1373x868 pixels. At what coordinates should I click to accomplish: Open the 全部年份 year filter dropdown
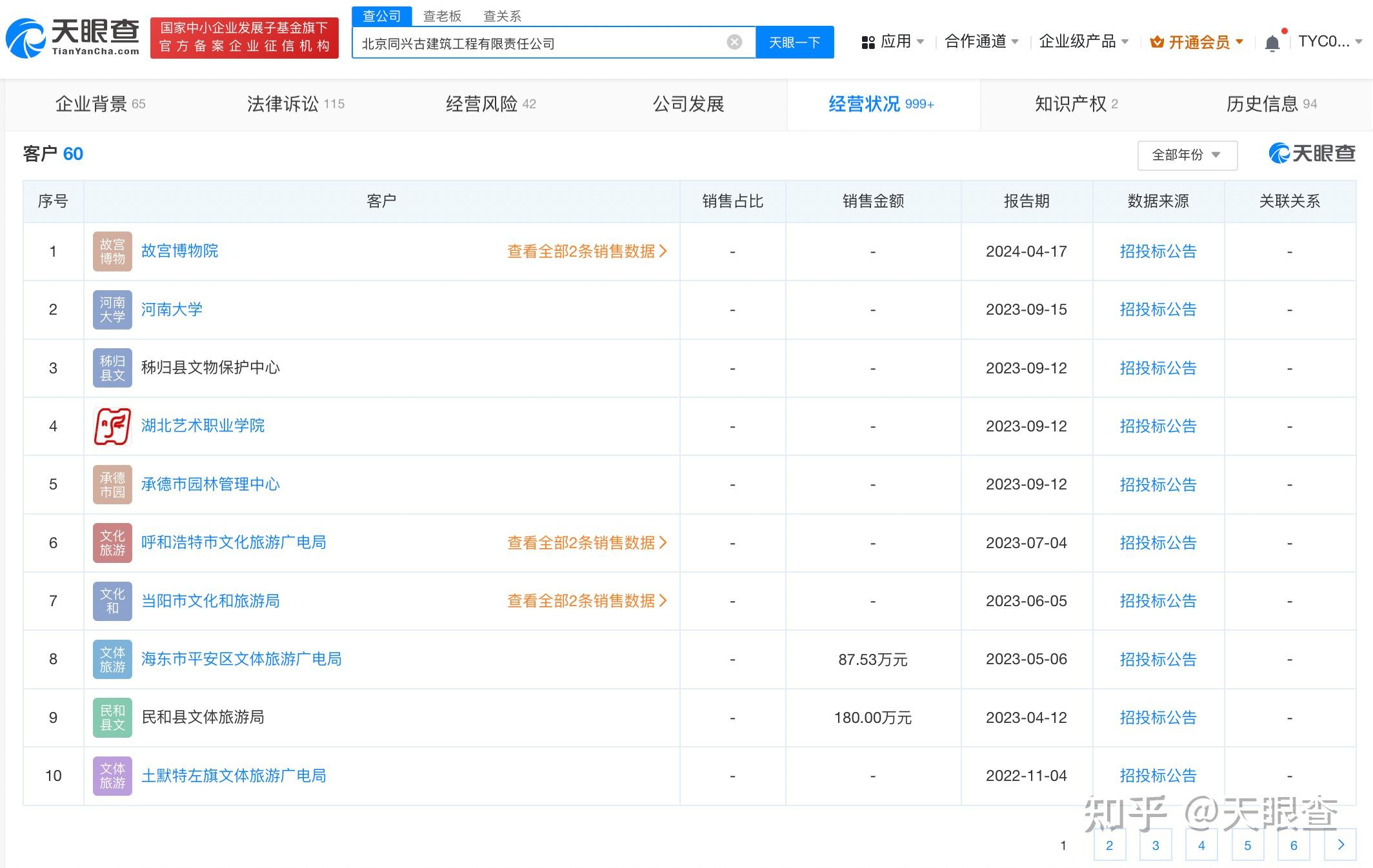pos(1187,155)
